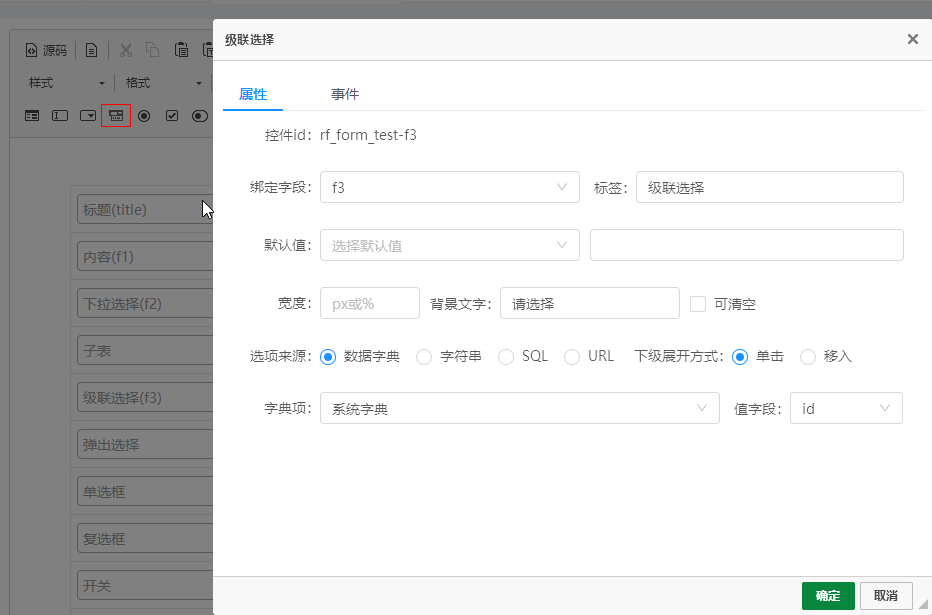Click the 级联选择(f3) field in form

tap(145, 398)
